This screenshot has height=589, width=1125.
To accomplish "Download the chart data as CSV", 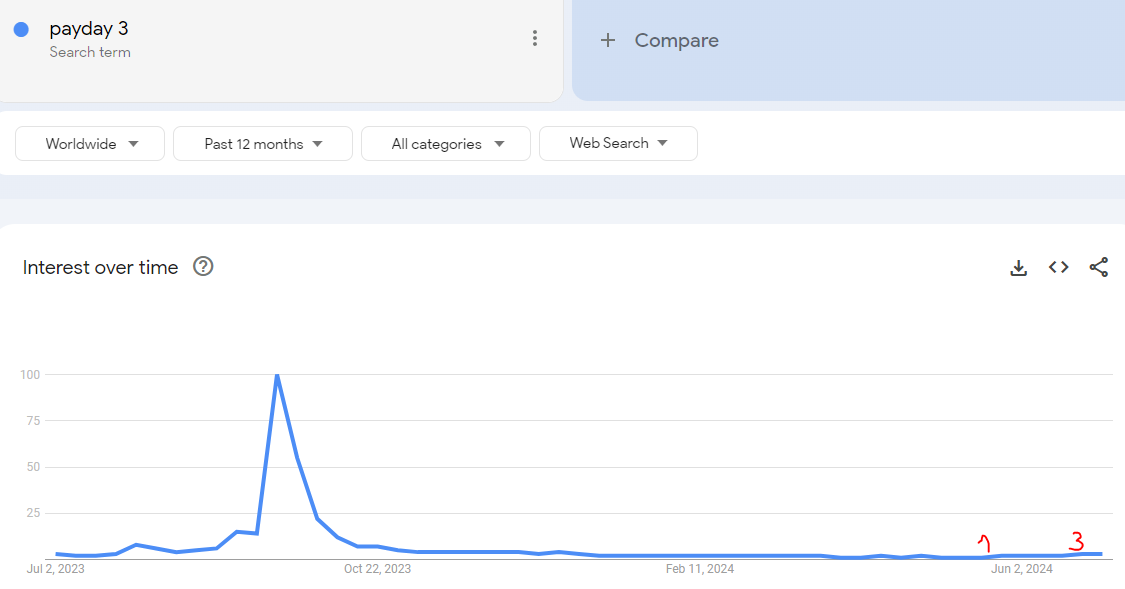I will click(x=1018, y=268).
